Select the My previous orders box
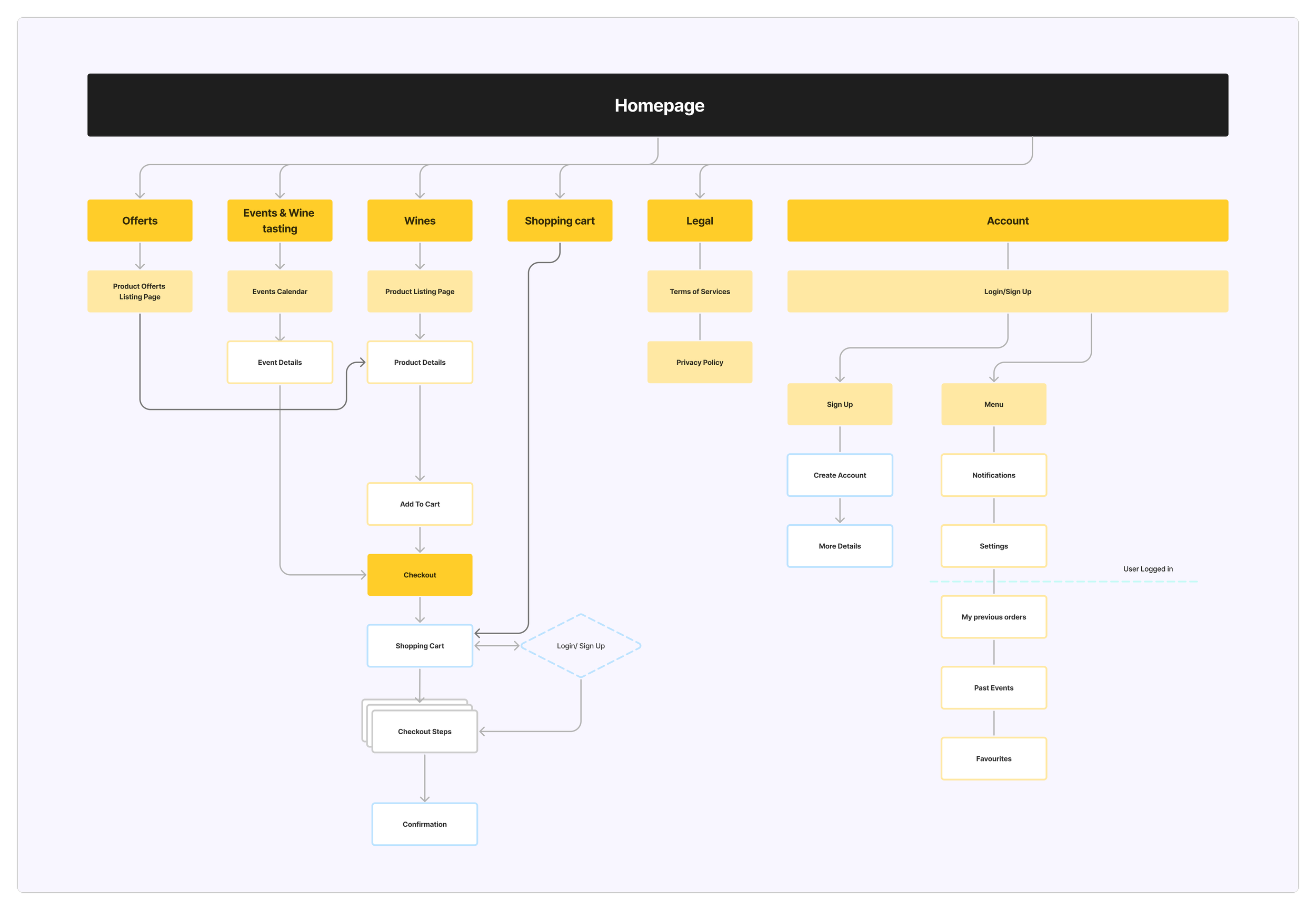Viewport: 1316px width, 910px height. 993,617
